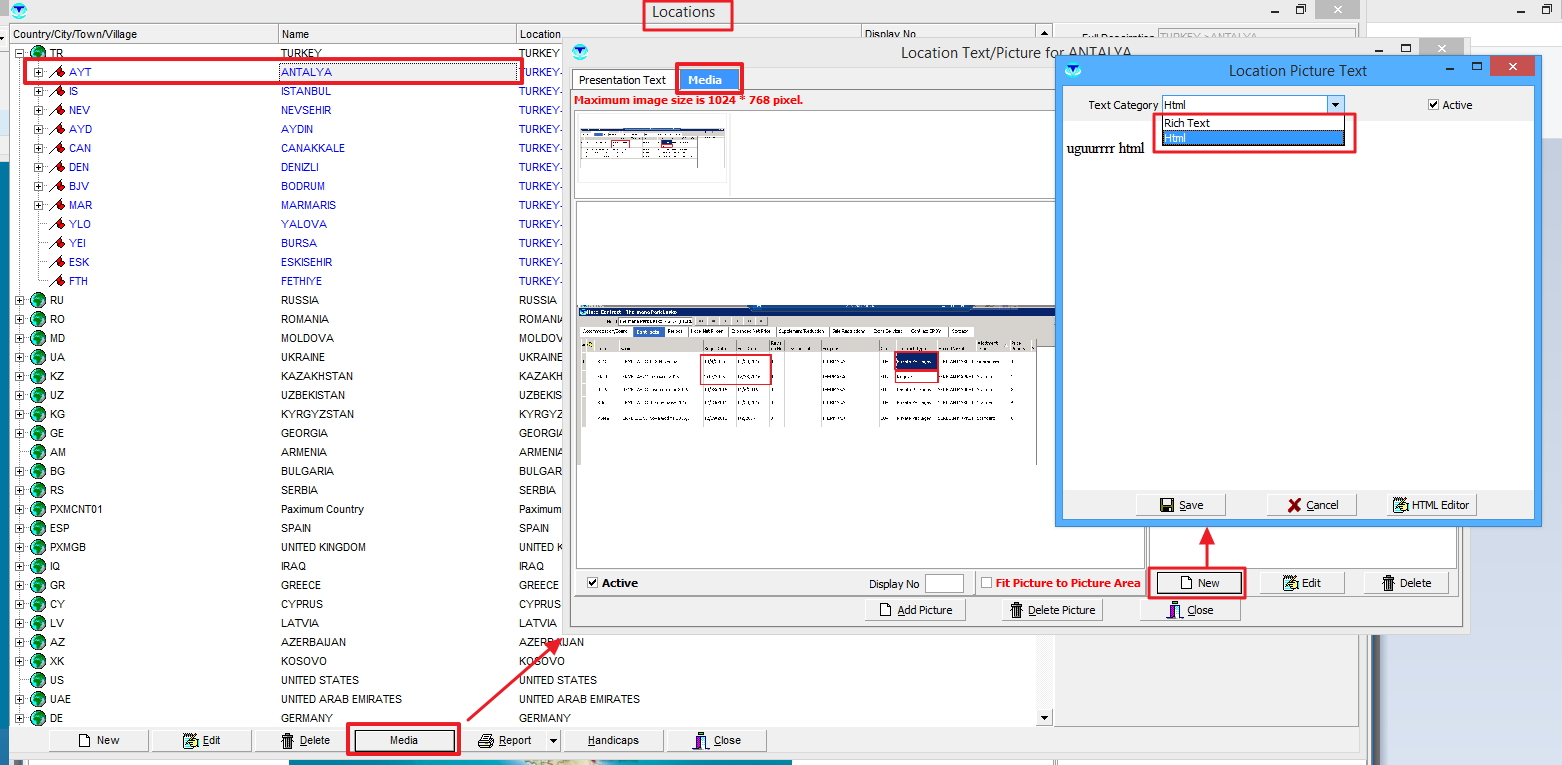The width and height of the screenshot is (1562, 765).
Task: Uncheck Active checkbox below the picture
Action: (593, 583)
